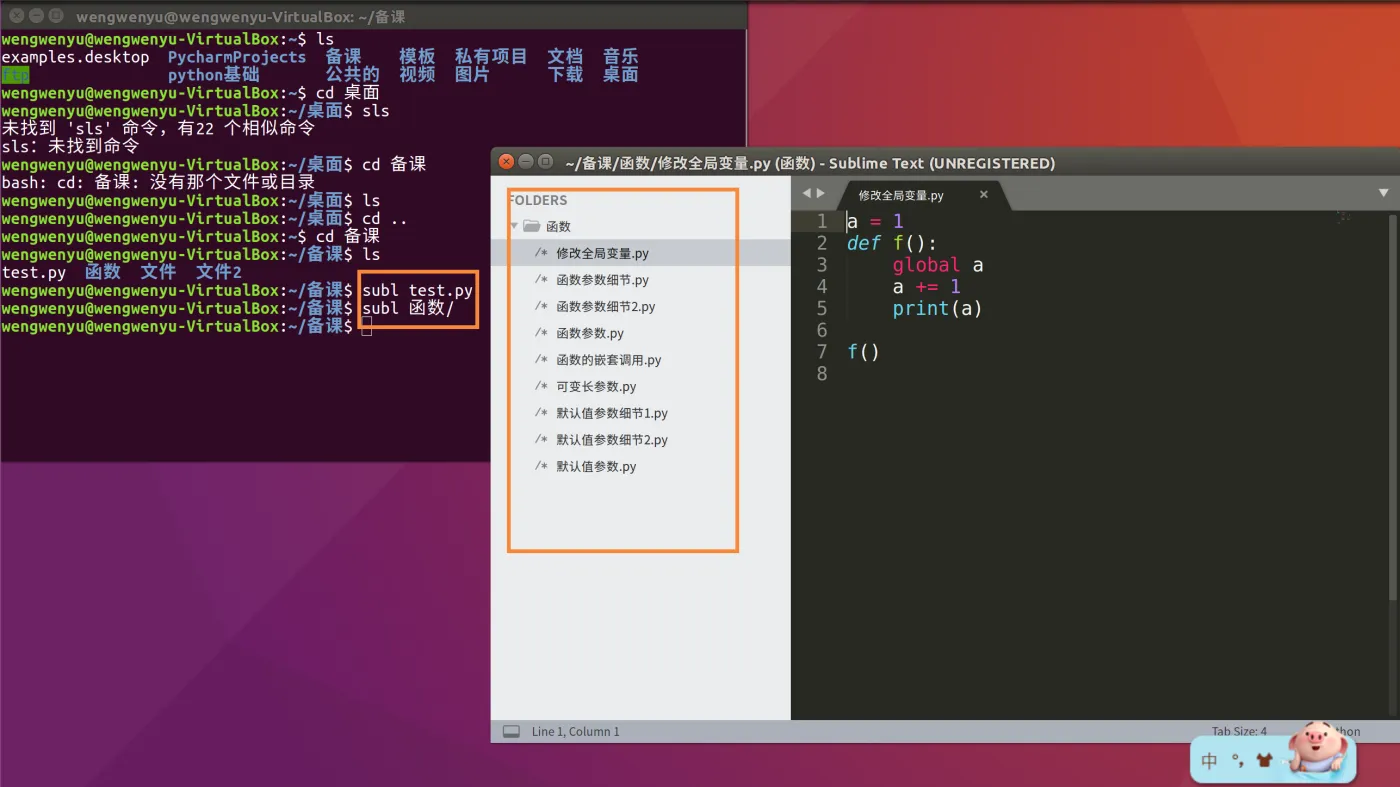
Task: Maximize the terminal window
Action: [x=55, y=16]
